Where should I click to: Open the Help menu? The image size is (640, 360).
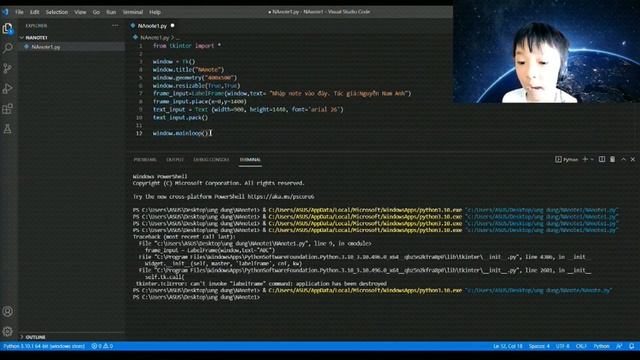pos(155,12)
